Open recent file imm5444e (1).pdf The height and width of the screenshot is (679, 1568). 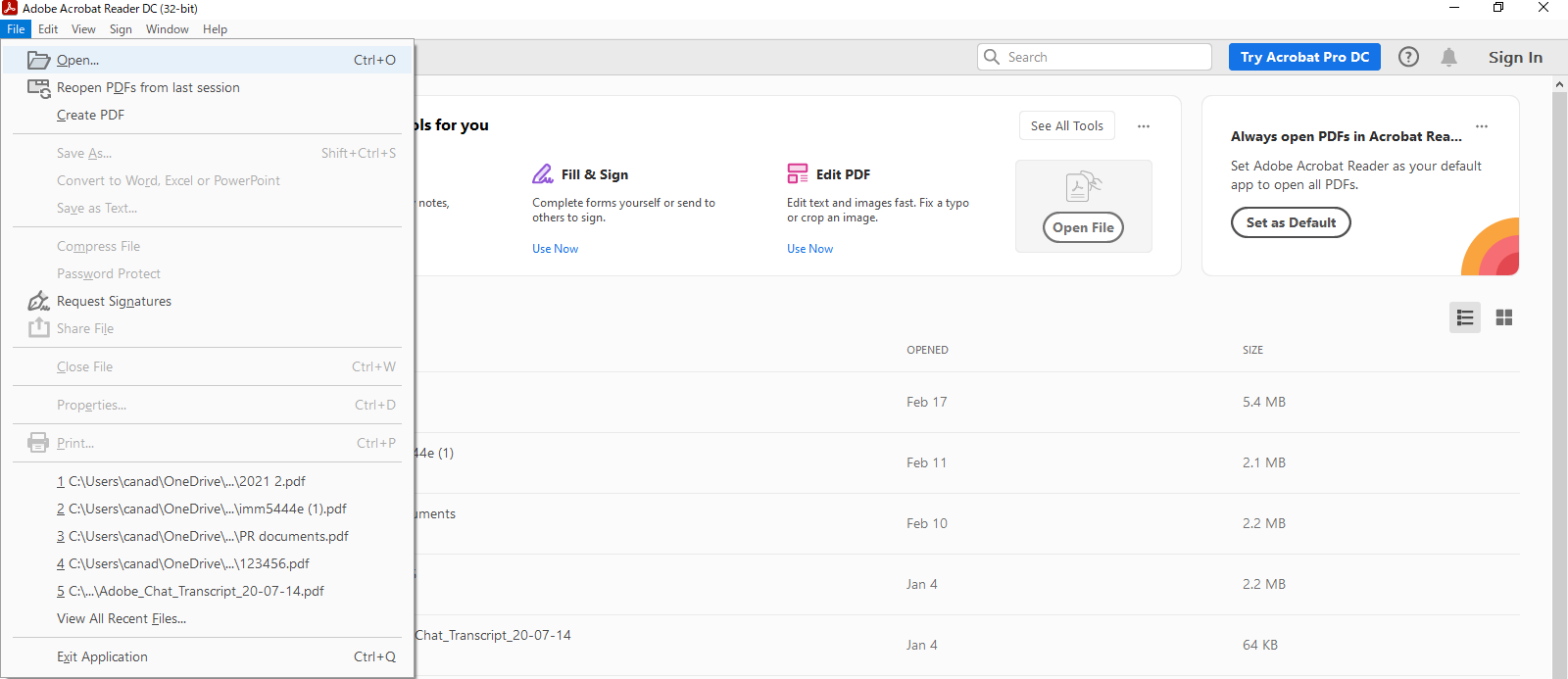coord(208,509)
